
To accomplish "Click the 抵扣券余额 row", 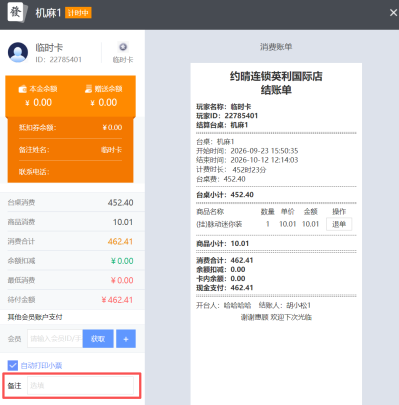I will pyautogui.click(x=70, y=127).
